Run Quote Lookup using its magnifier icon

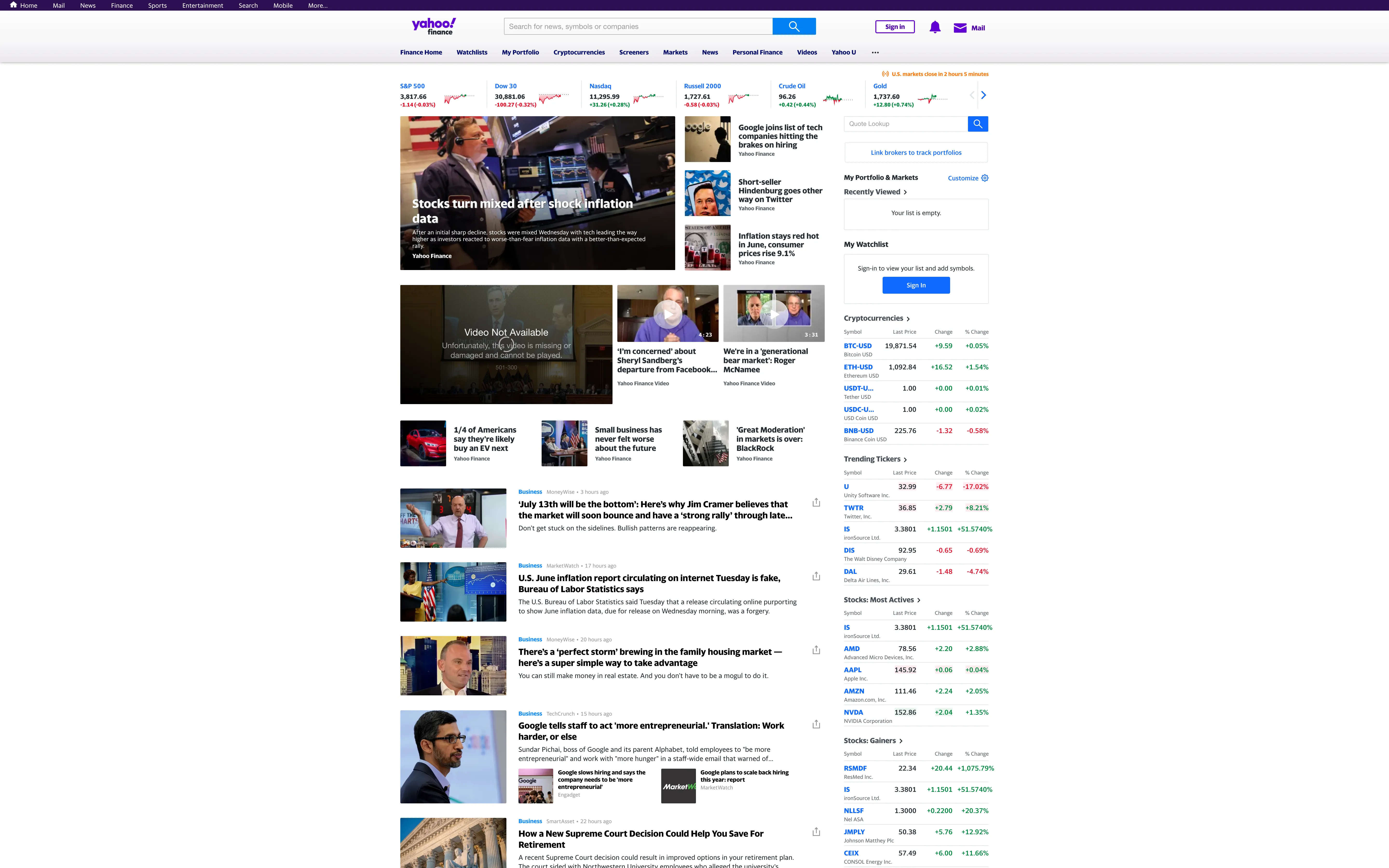coord(977,123)
